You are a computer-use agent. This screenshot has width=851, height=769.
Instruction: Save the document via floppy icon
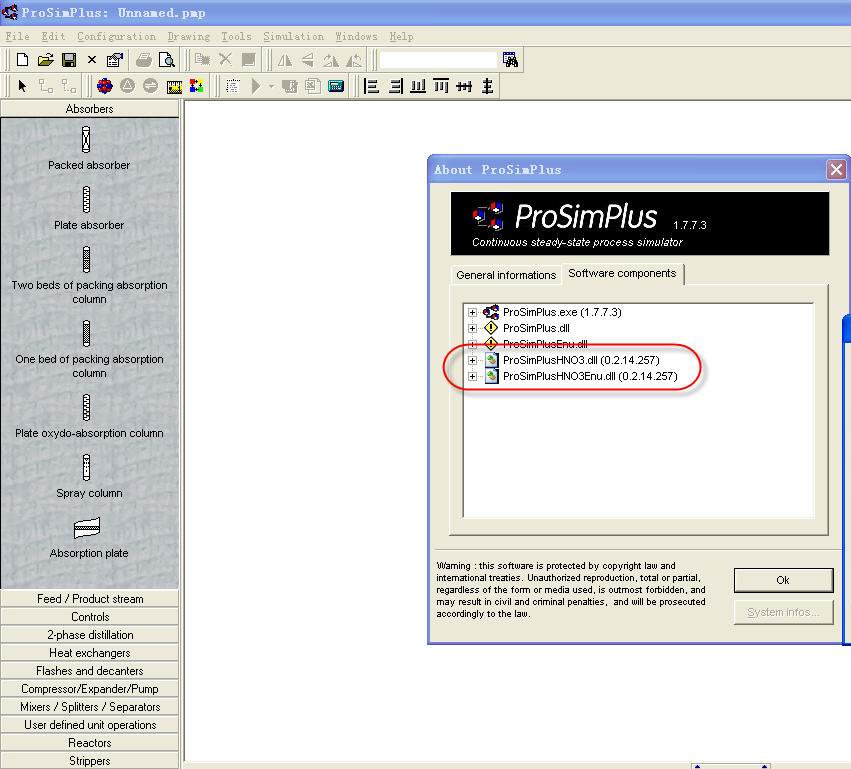point(69,60)
